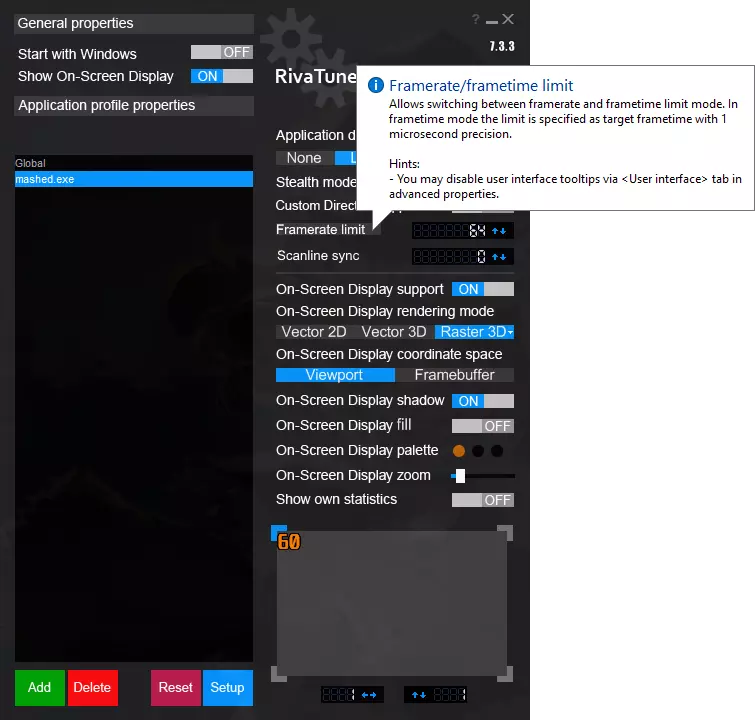Click horizontal position left/right arrows
The width and height of the screenshot is (755, 720).
(369, 694)
